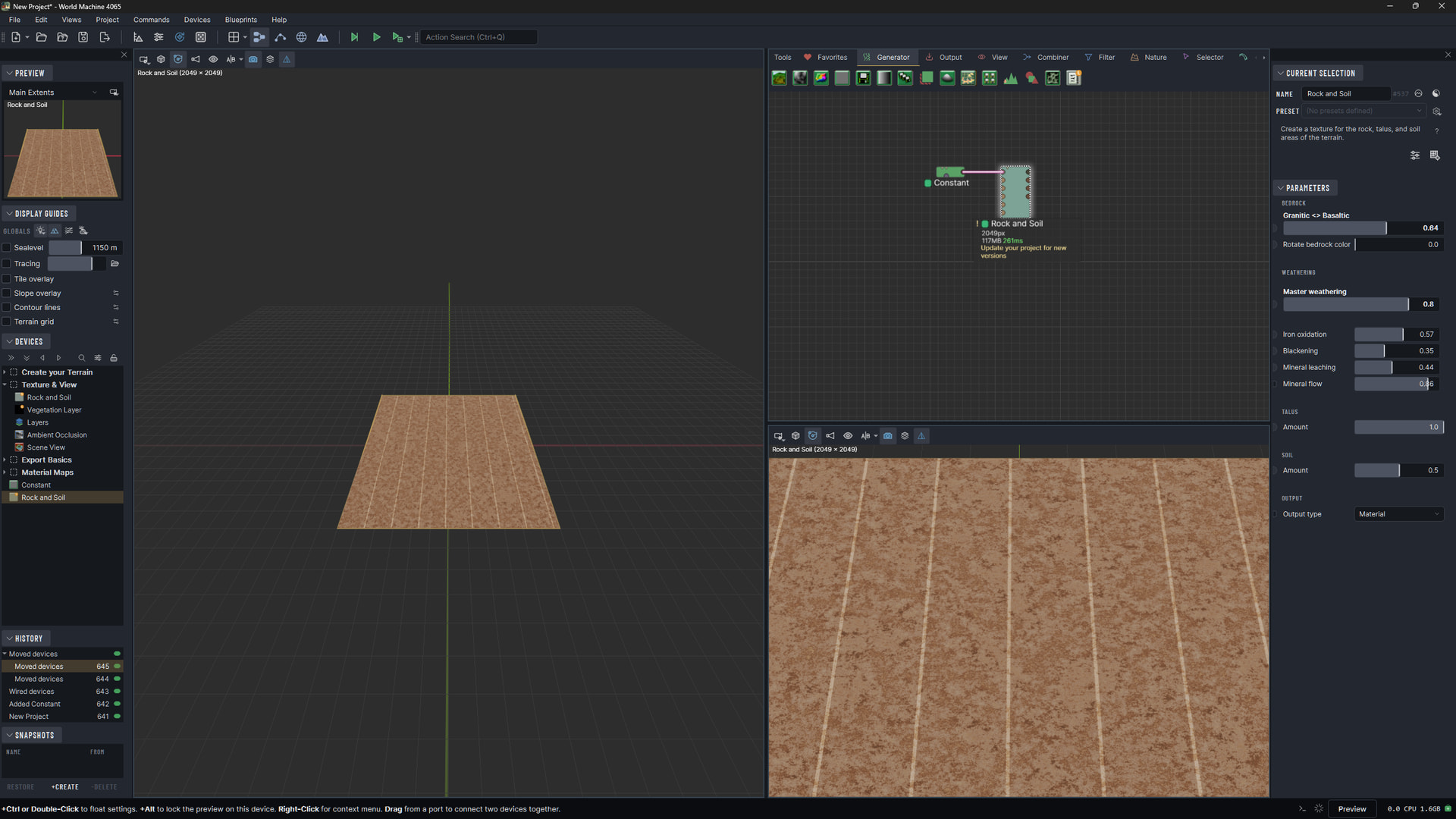
Task: Switch to the Output device tab
Action: click(943, 58)
